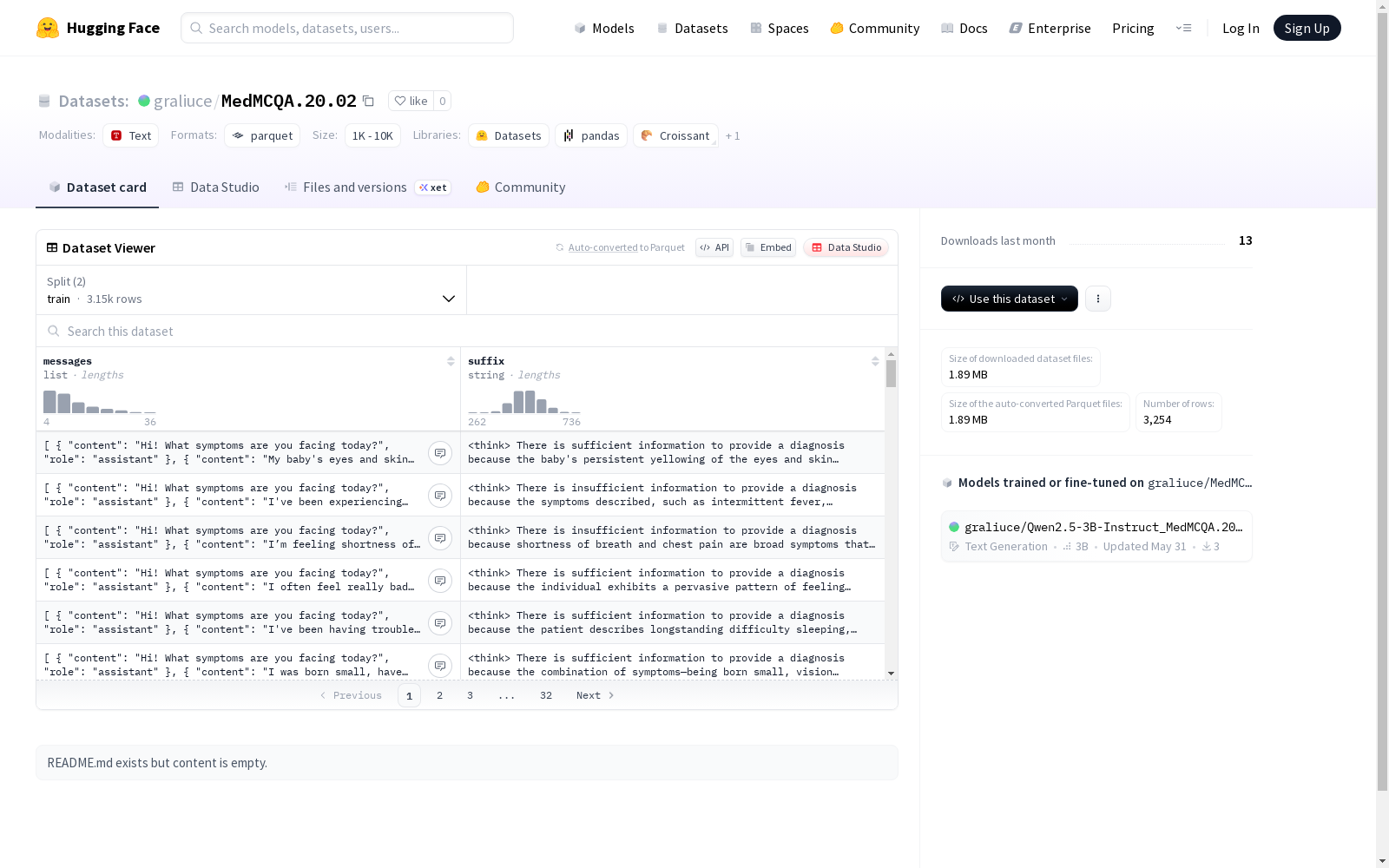Select the Dataset card tab
The image size is (1389, 868).
point(97,187)
